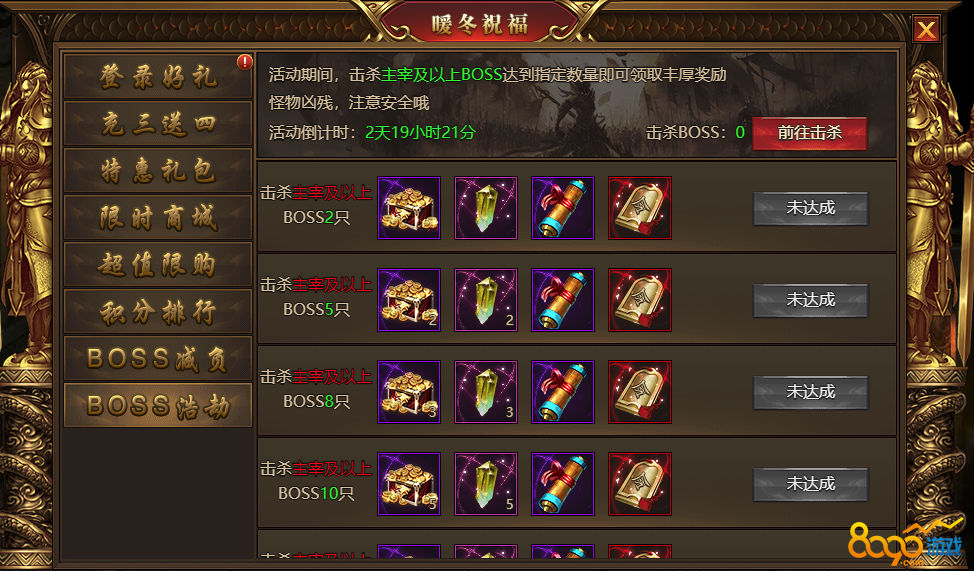Switch to the 充三送四 tab
The height and width of the screenshot is (571, 974).
(x=158, y=124)
